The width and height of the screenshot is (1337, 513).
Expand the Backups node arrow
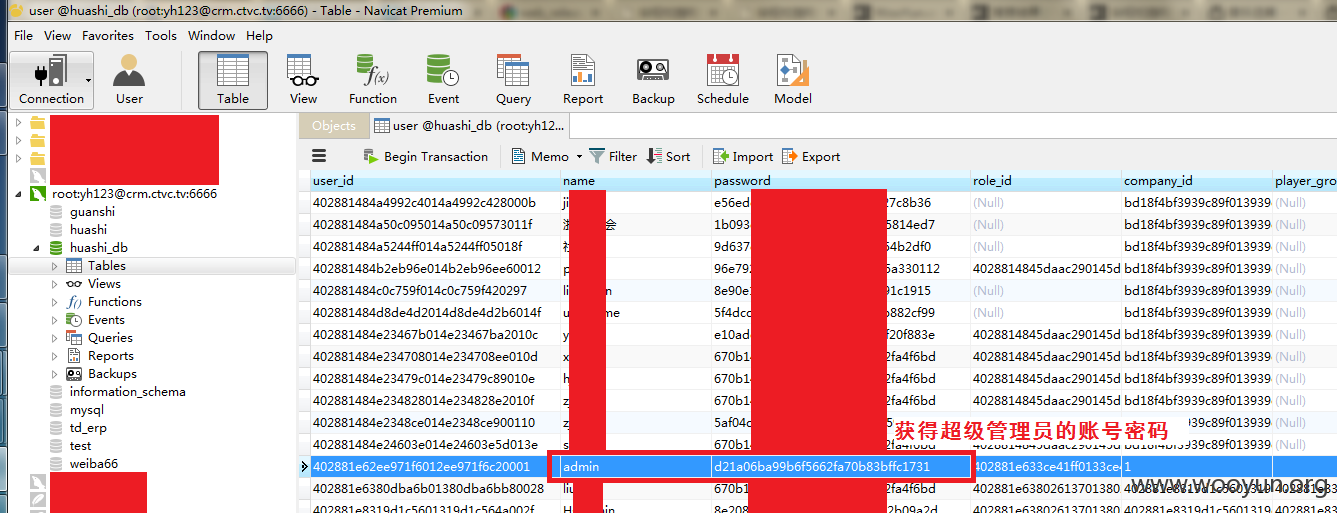point(54,374)
